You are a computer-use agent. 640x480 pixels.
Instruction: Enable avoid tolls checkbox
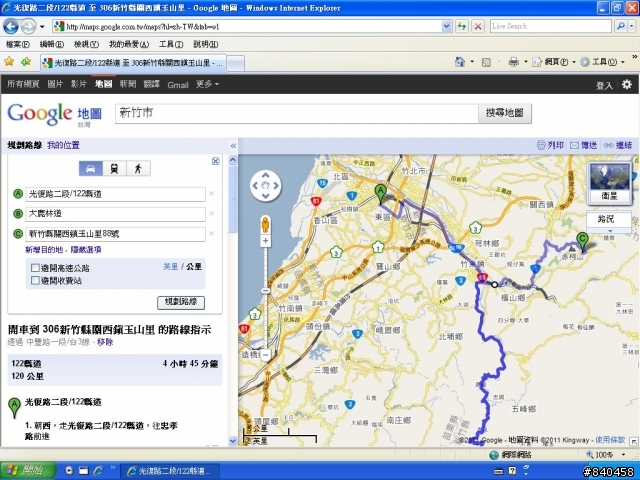click(x=36, y=280)
